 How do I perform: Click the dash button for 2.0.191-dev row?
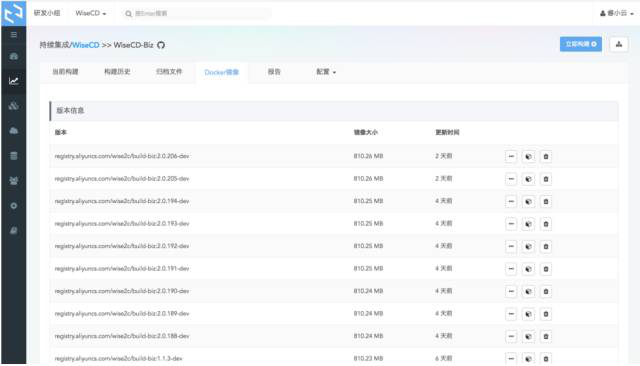tap(511, 268)
